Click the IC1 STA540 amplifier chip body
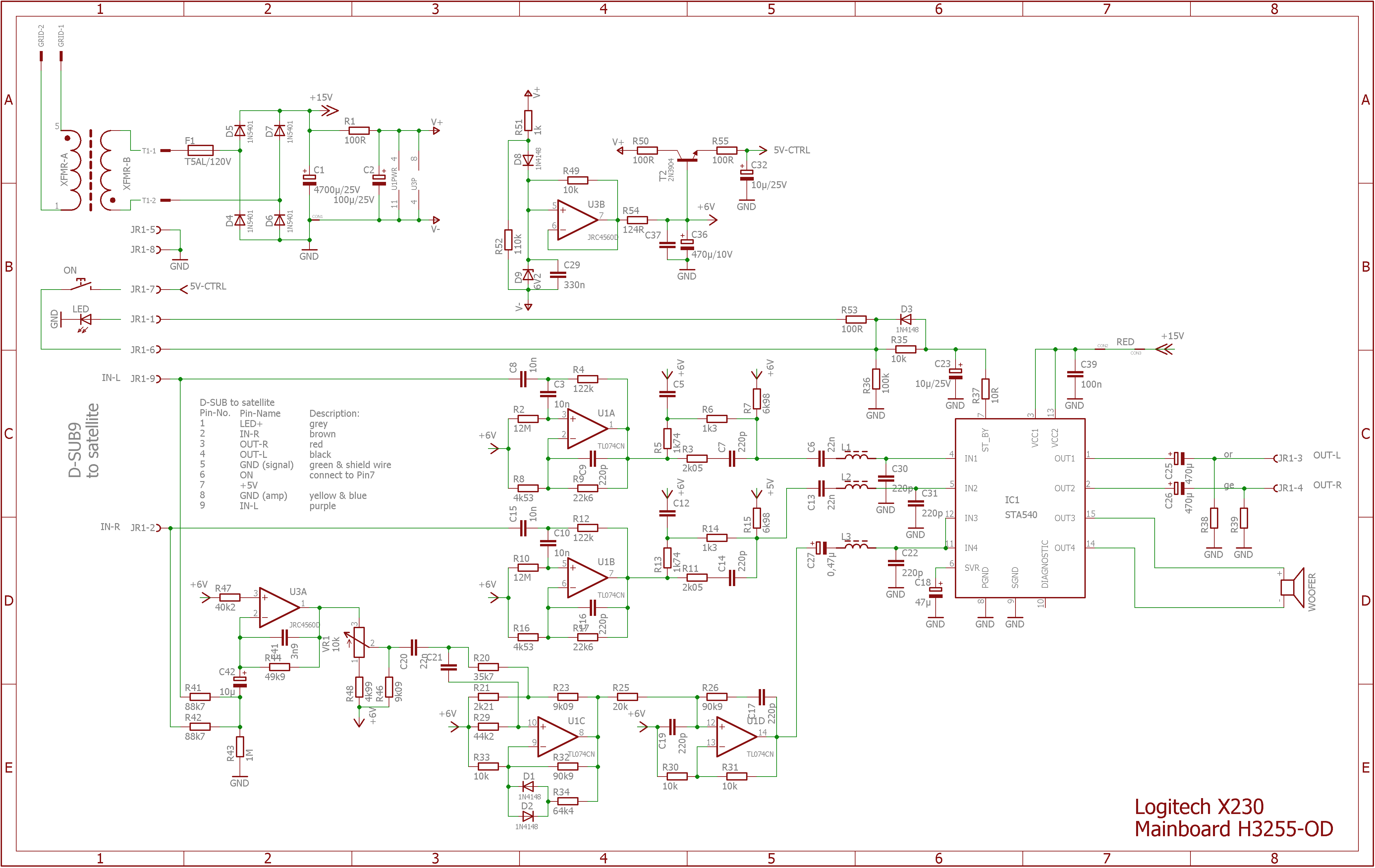Viewport: 1375px width, 868px height. [x=1020, y=508]
